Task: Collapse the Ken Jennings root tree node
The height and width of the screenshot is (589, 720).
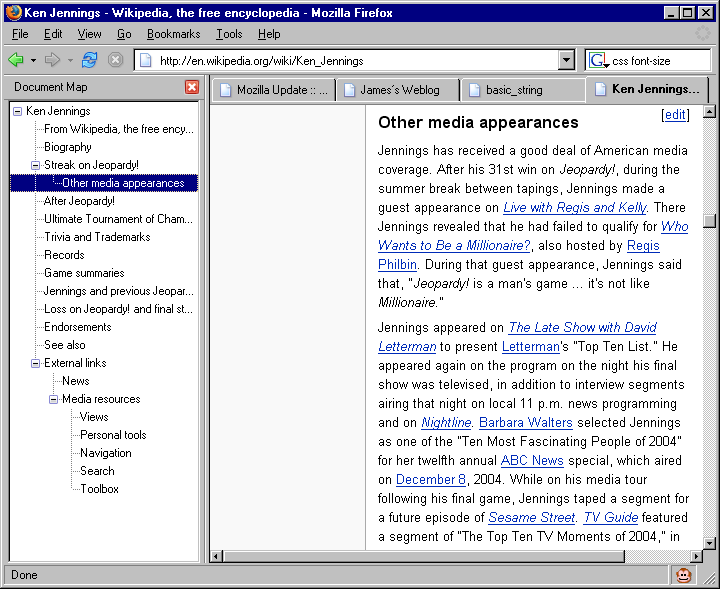Action: (17, 111)
